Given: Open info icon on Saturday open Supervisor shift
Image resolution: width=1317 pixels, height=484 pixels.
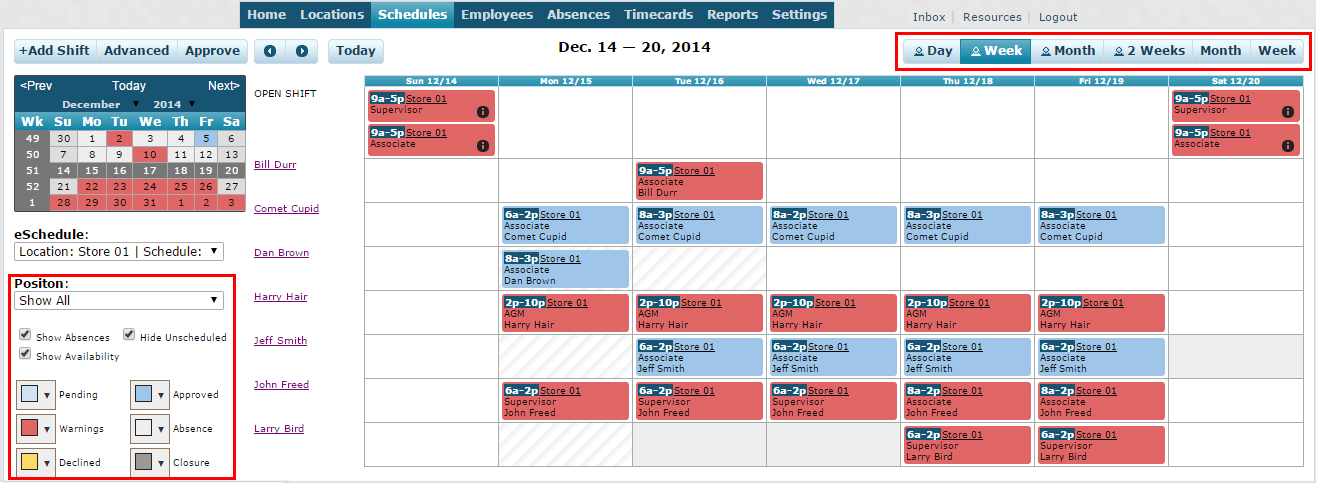Looking at the screenshot, I should (1286, 112).
